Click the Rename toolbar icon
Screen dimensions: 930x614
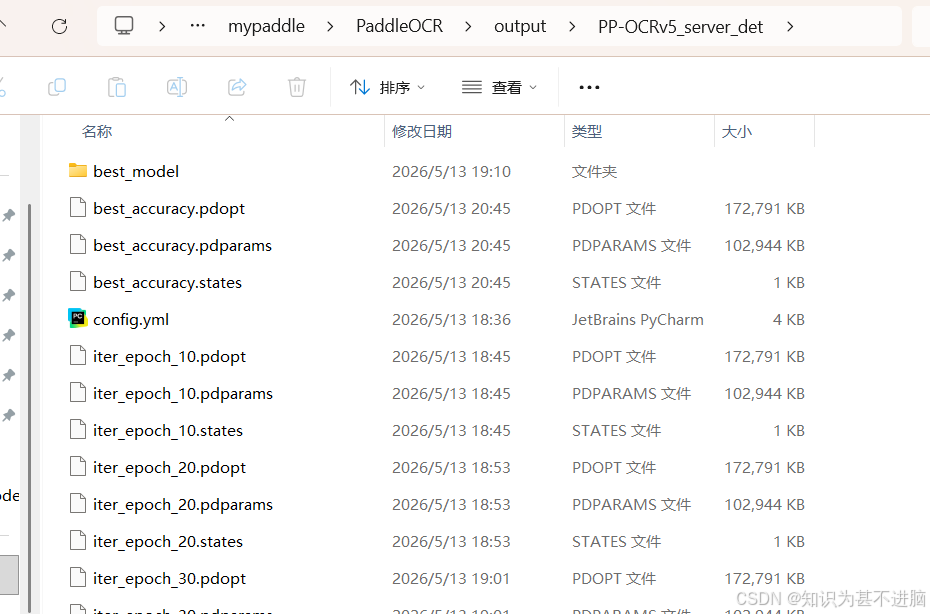[x=177, y=87]
